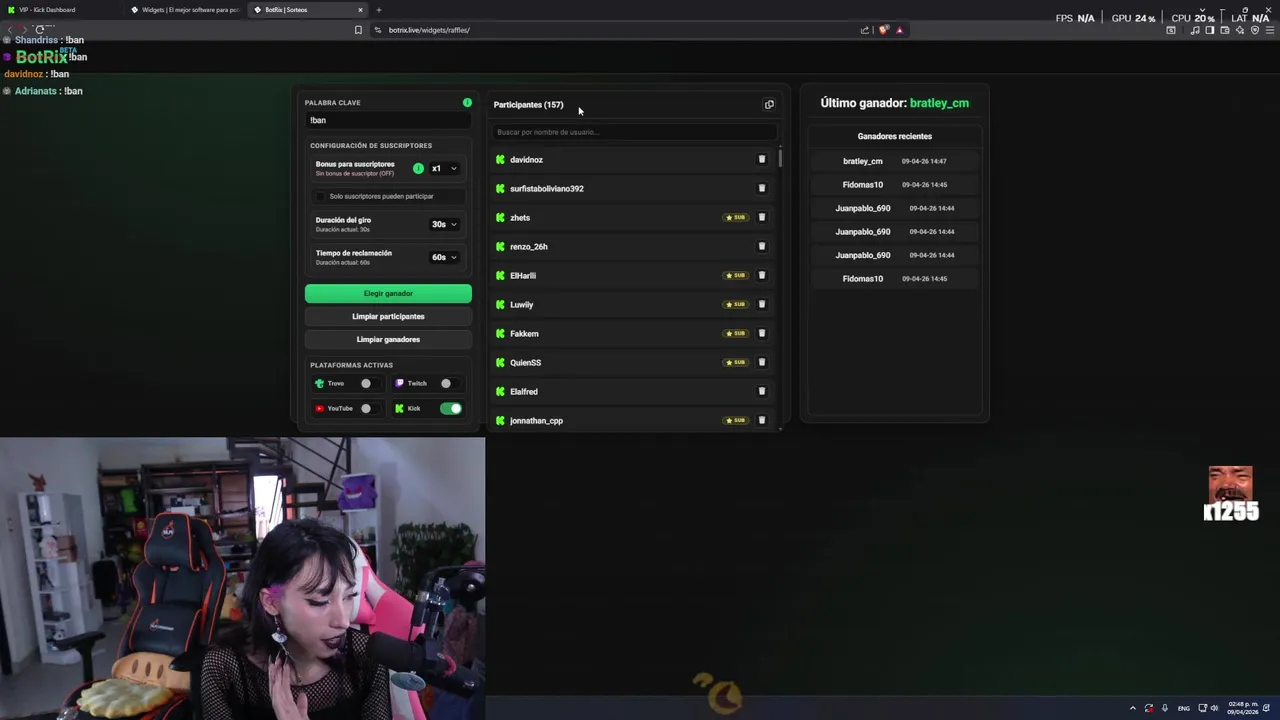Click the Elegir ganador button

pos(388,293)
